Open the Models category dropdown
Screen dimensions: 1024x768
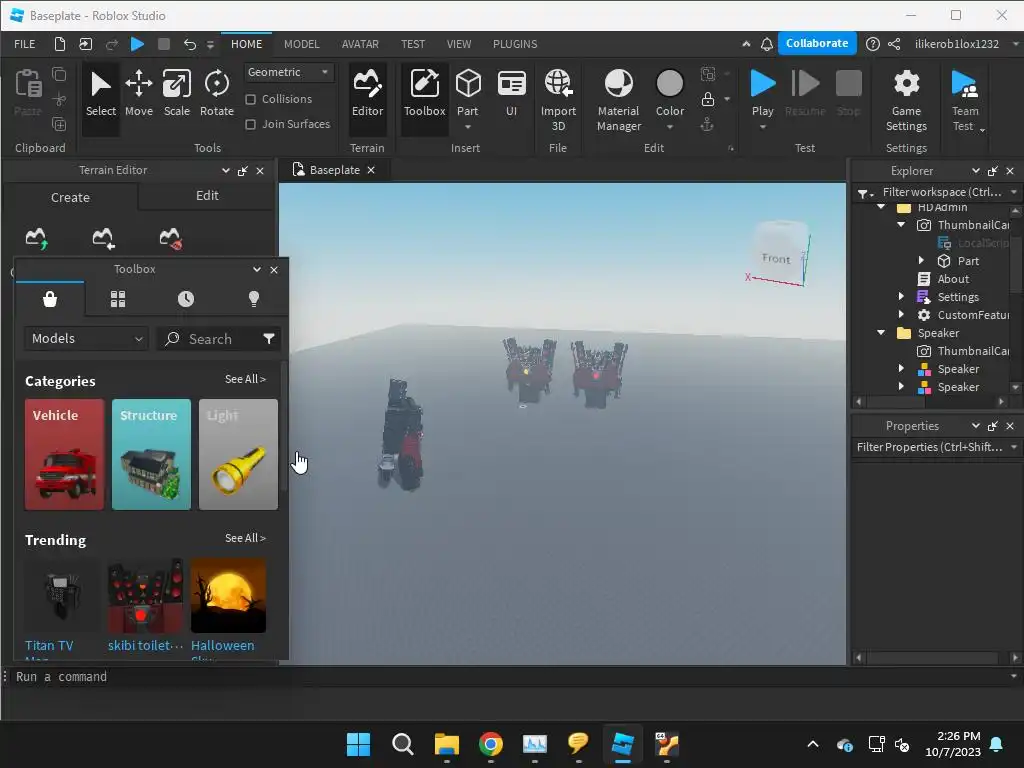coord(86,338)
